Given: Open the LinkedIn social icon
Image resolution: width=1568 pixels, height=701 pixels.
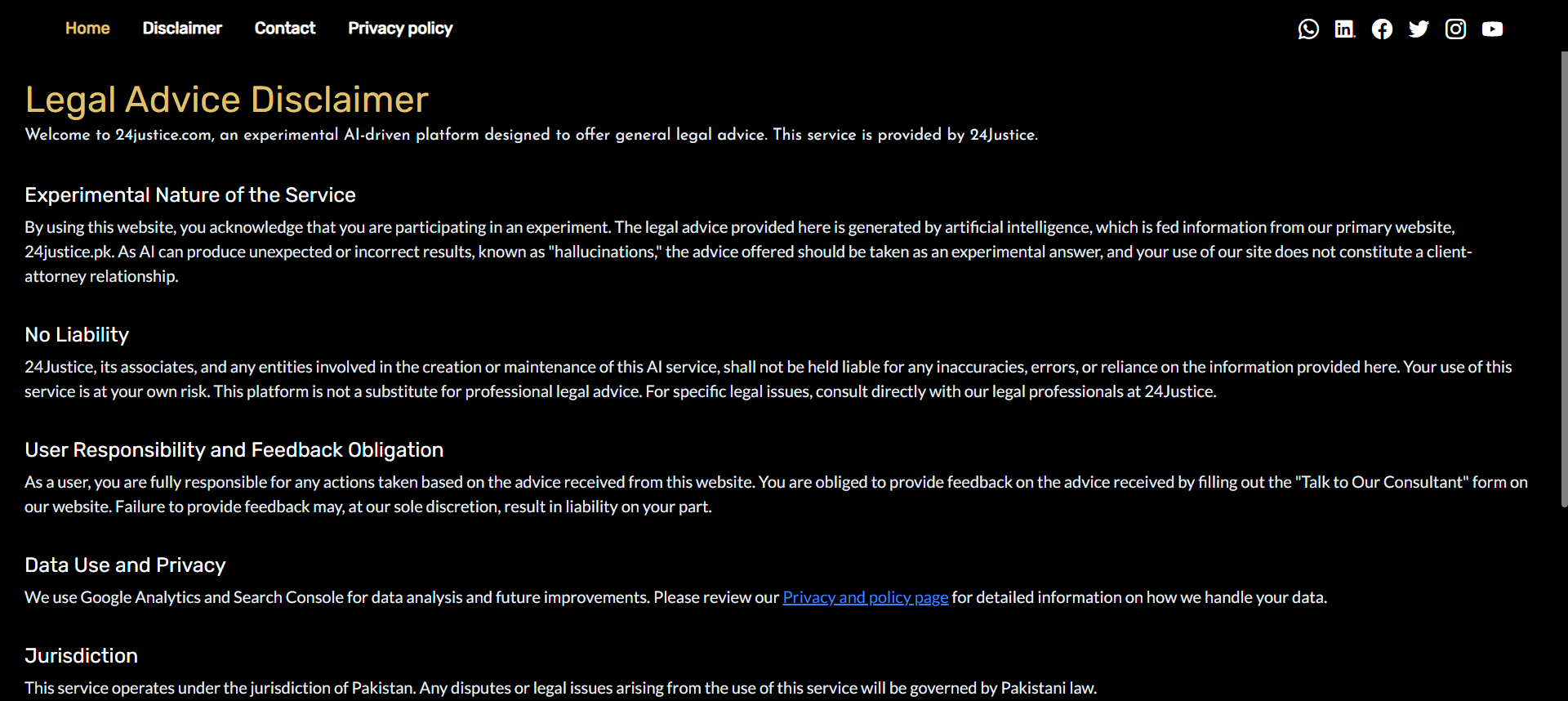Looking at the screenshot, I should click(x=1345, y=29).
